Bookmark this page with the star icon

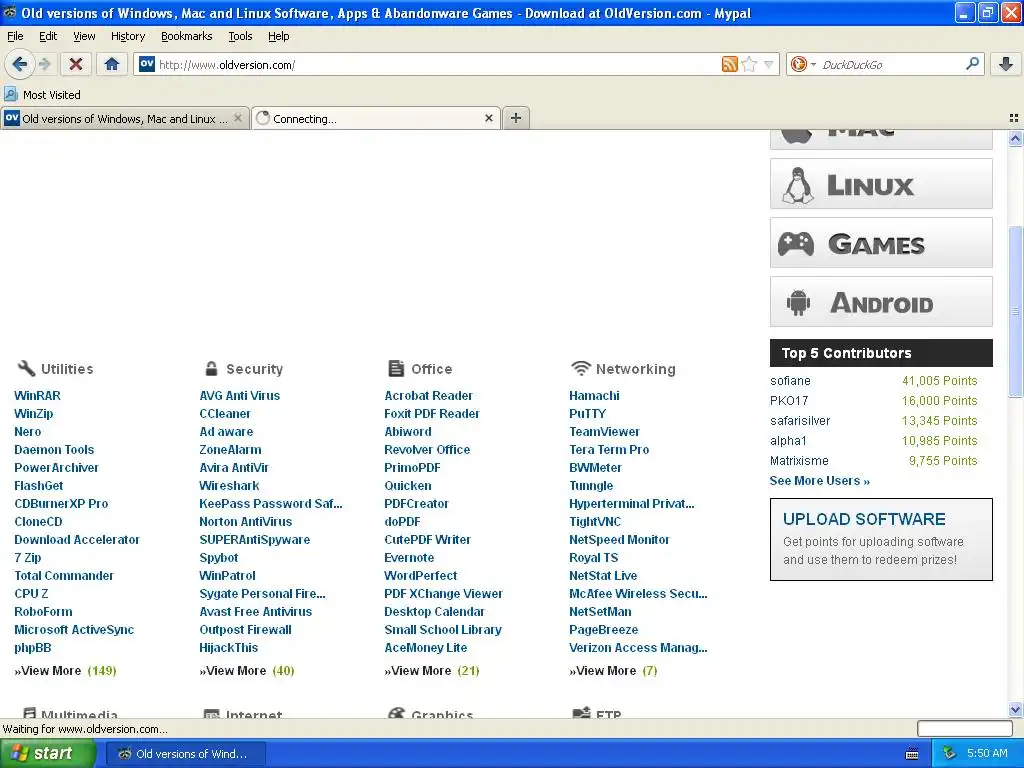749,64
